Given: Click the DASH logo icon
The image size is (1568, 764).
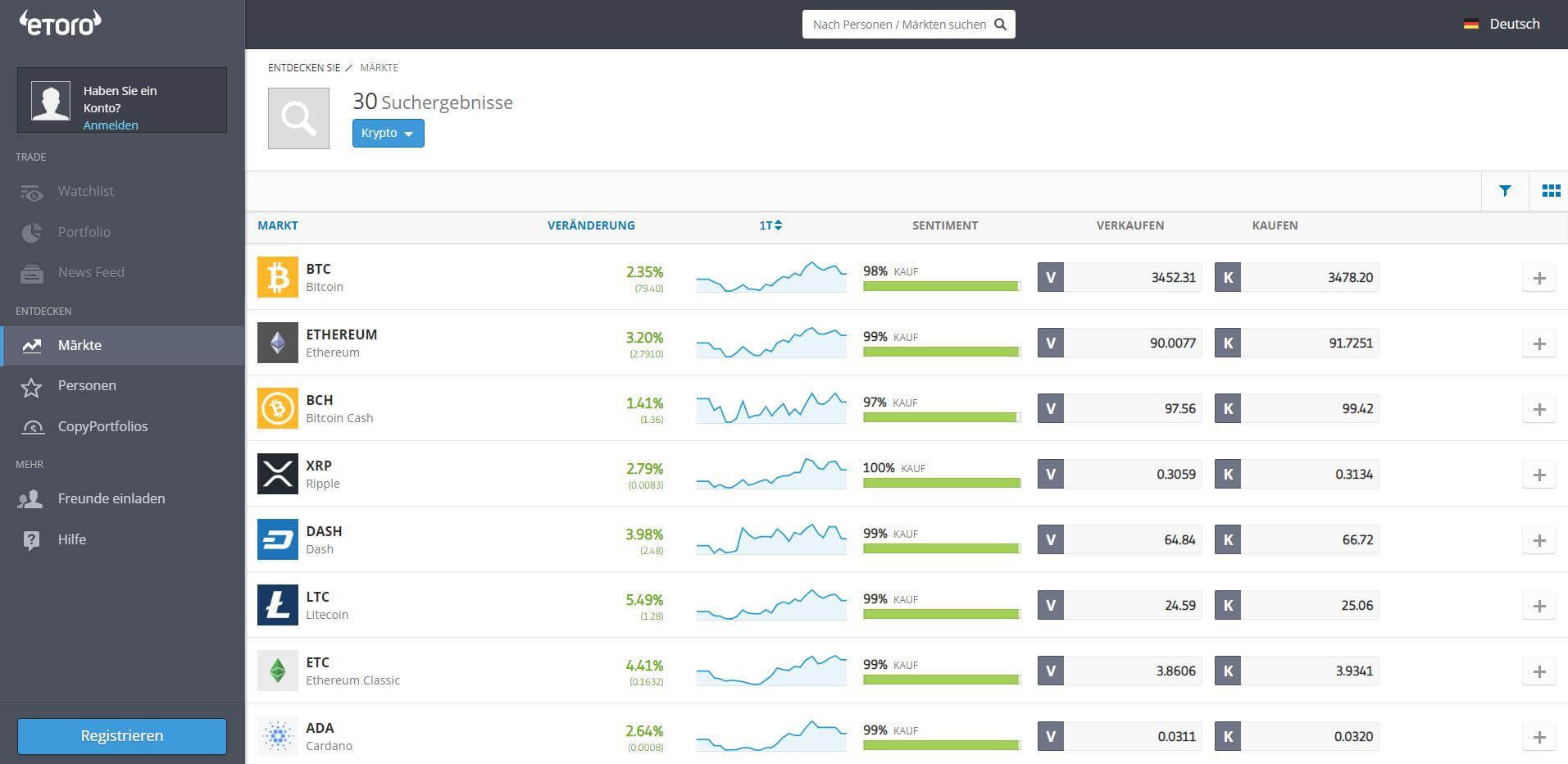Looking at the screenshot, I should [x=278, y=539].
